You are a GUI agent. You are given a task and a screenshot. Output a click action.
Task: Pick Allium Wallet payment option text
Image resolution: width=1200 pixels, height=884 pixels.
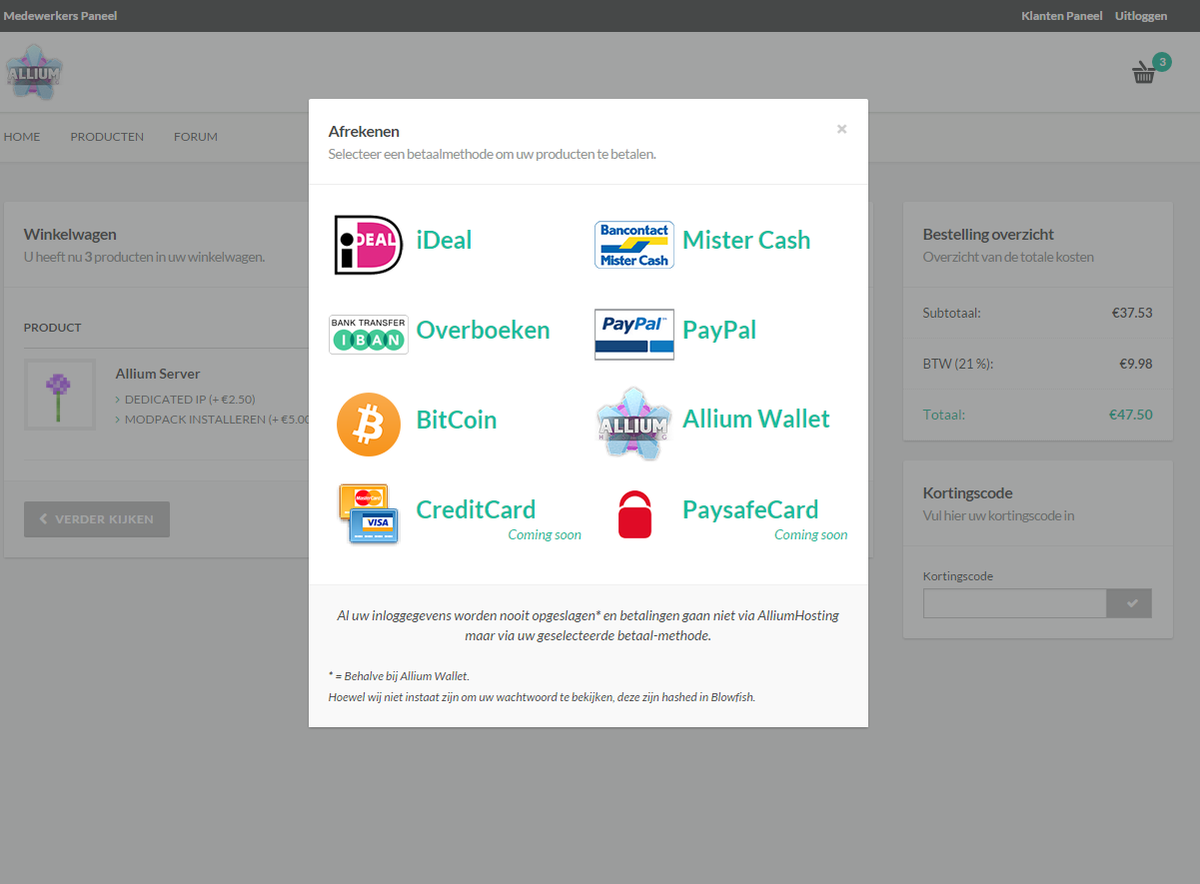(x=756, y=419)
